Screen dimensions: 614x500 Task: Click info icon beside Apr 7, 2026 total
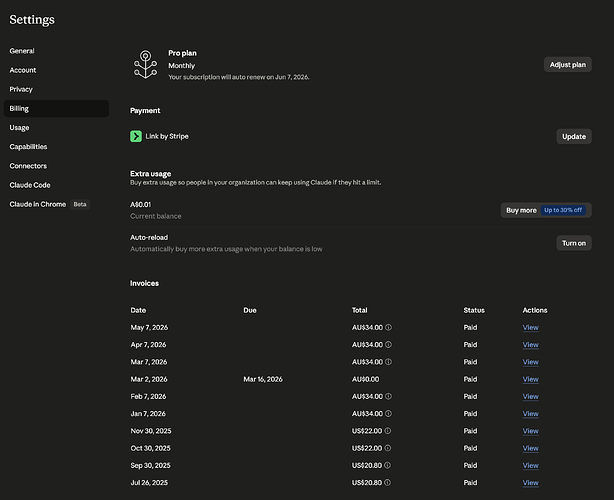(388, 345)
